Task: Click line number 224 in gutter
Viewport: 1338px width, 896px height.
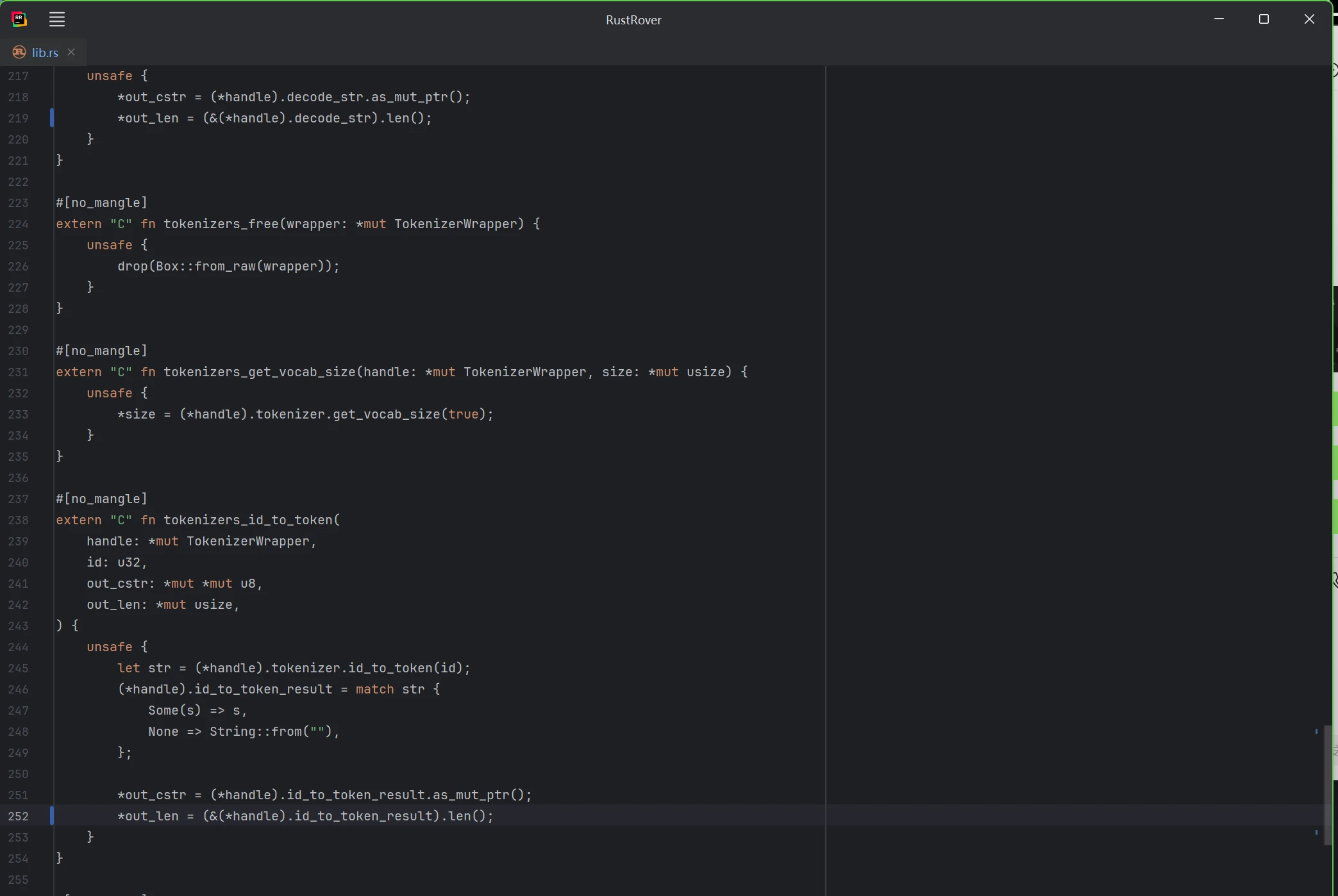Action: (x=19, y=224)
